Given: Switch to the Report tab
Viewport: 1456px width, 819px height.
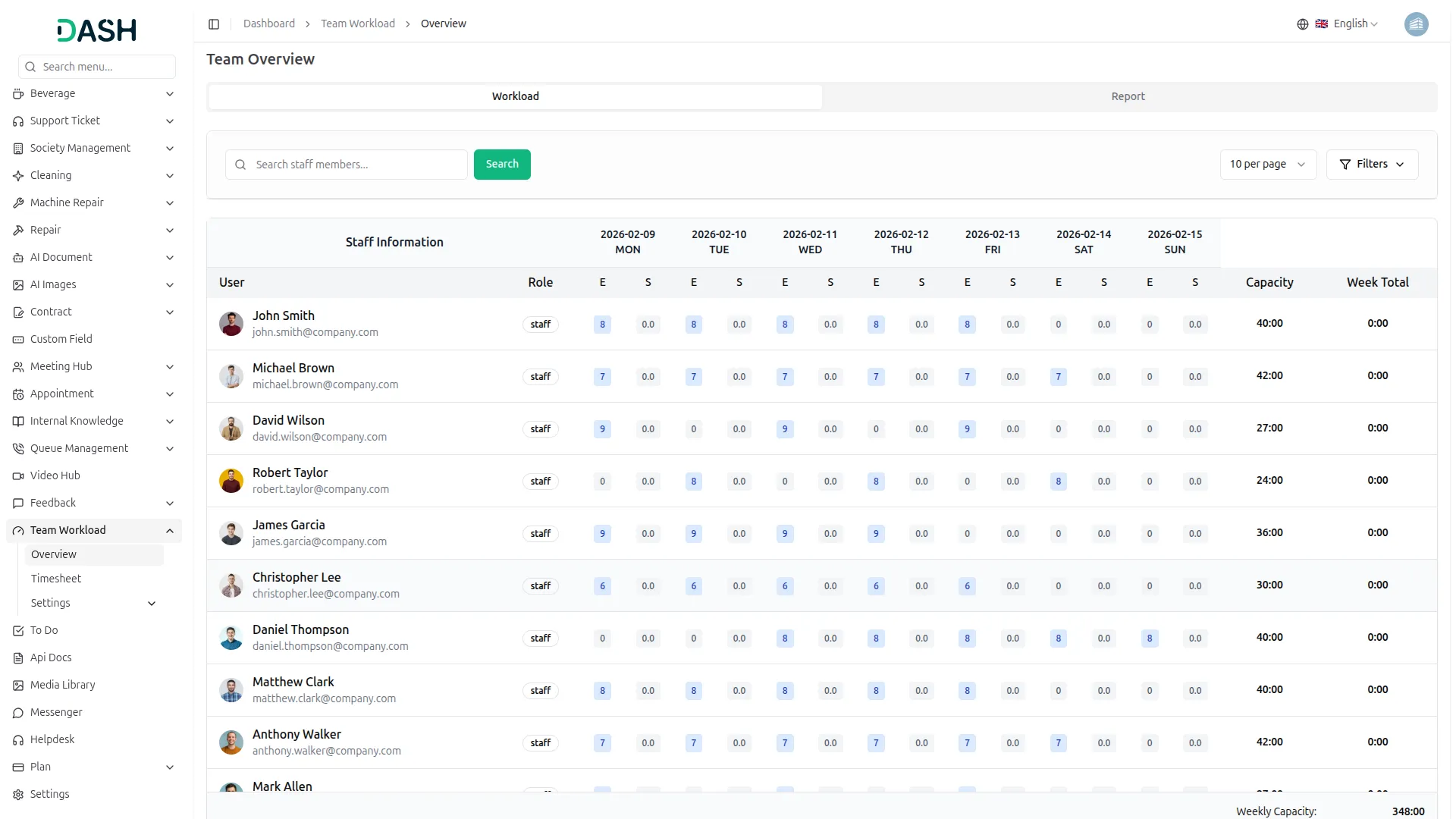Looking at the screenshot, I should (x=1128, y=97).
